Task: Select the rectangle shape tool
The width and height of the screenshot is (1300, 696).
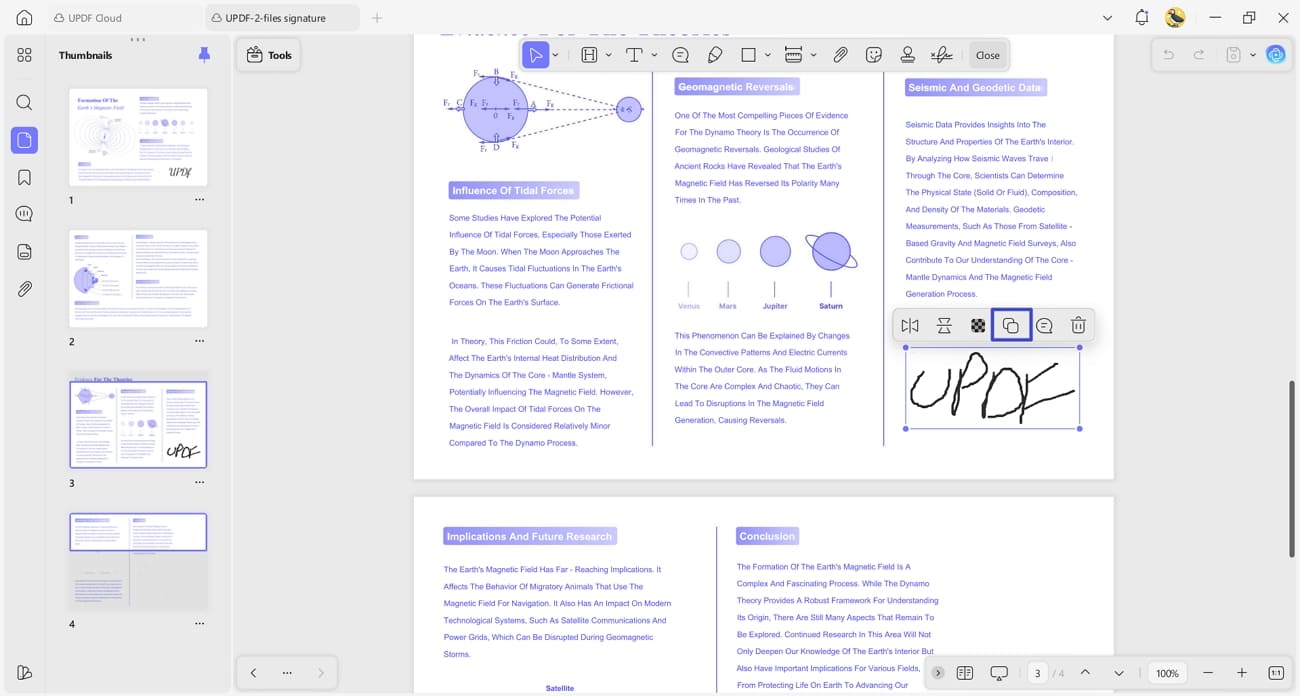Action: point(748,55)
